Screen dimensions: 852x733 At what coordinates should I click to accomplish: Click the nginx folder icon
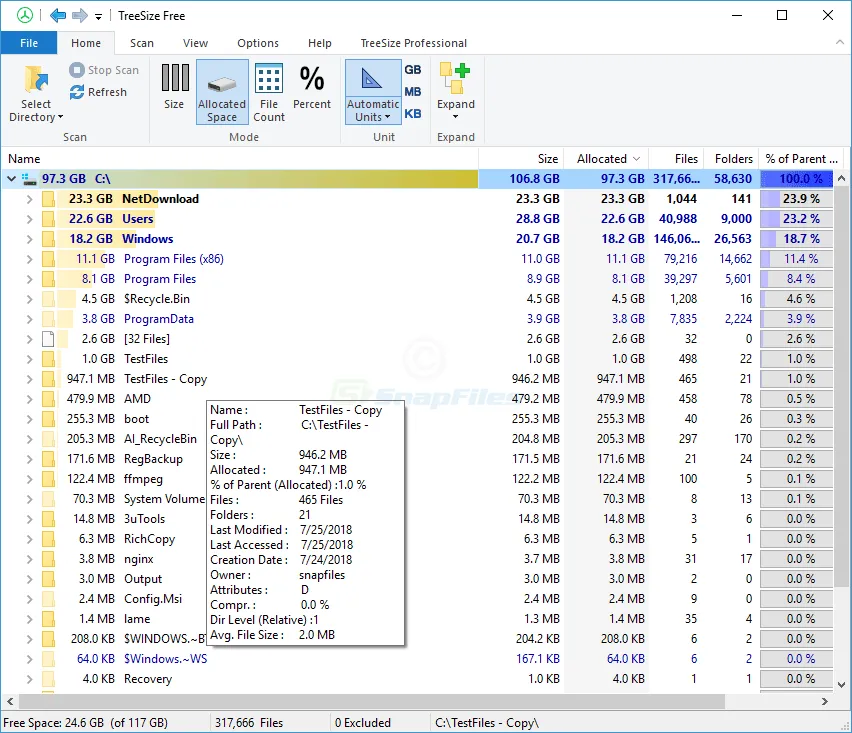coord(48,559)
